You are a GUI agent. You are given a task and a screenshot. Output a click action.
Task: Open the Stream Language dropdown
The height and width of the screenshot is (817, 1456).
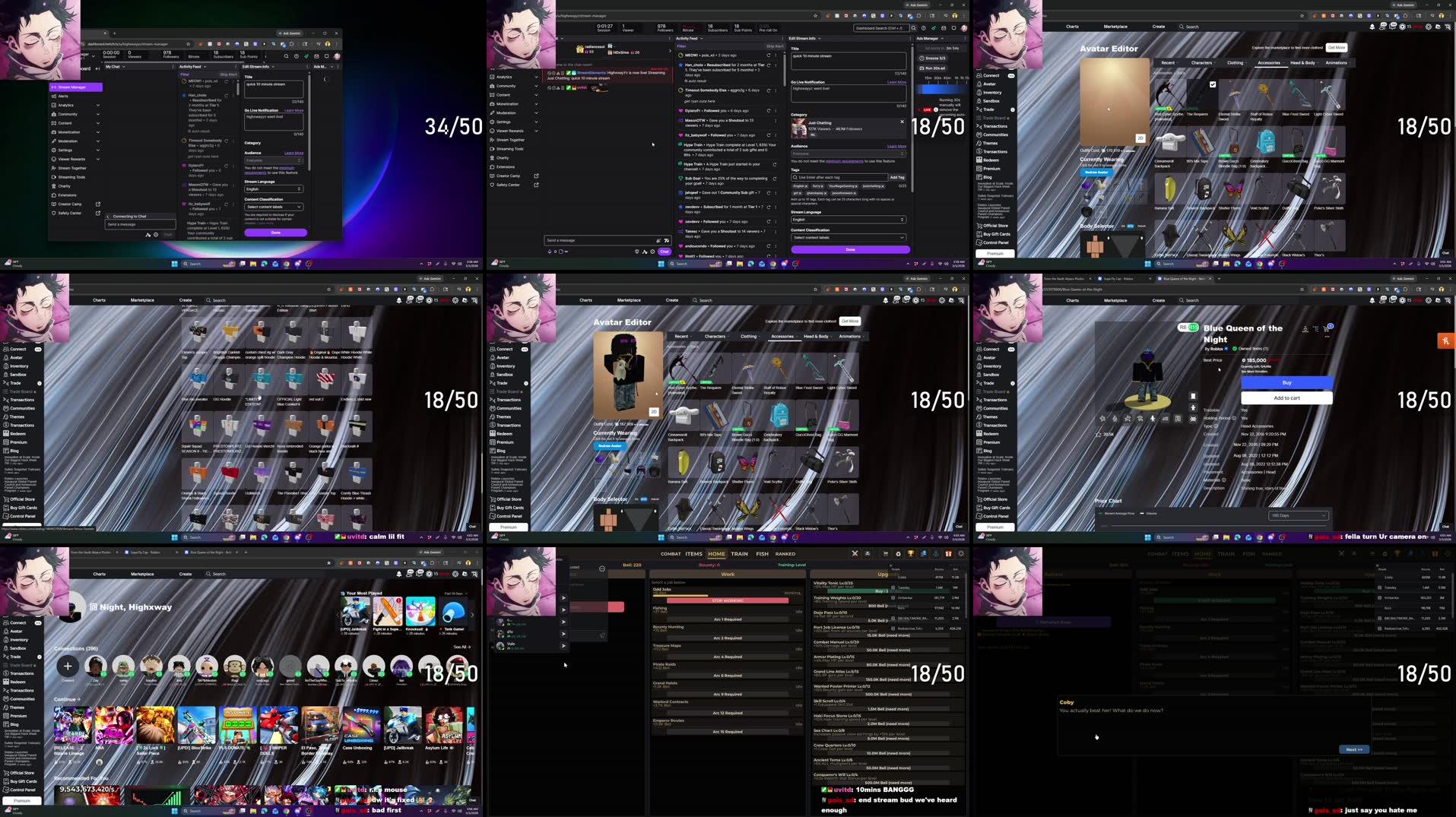849,220
